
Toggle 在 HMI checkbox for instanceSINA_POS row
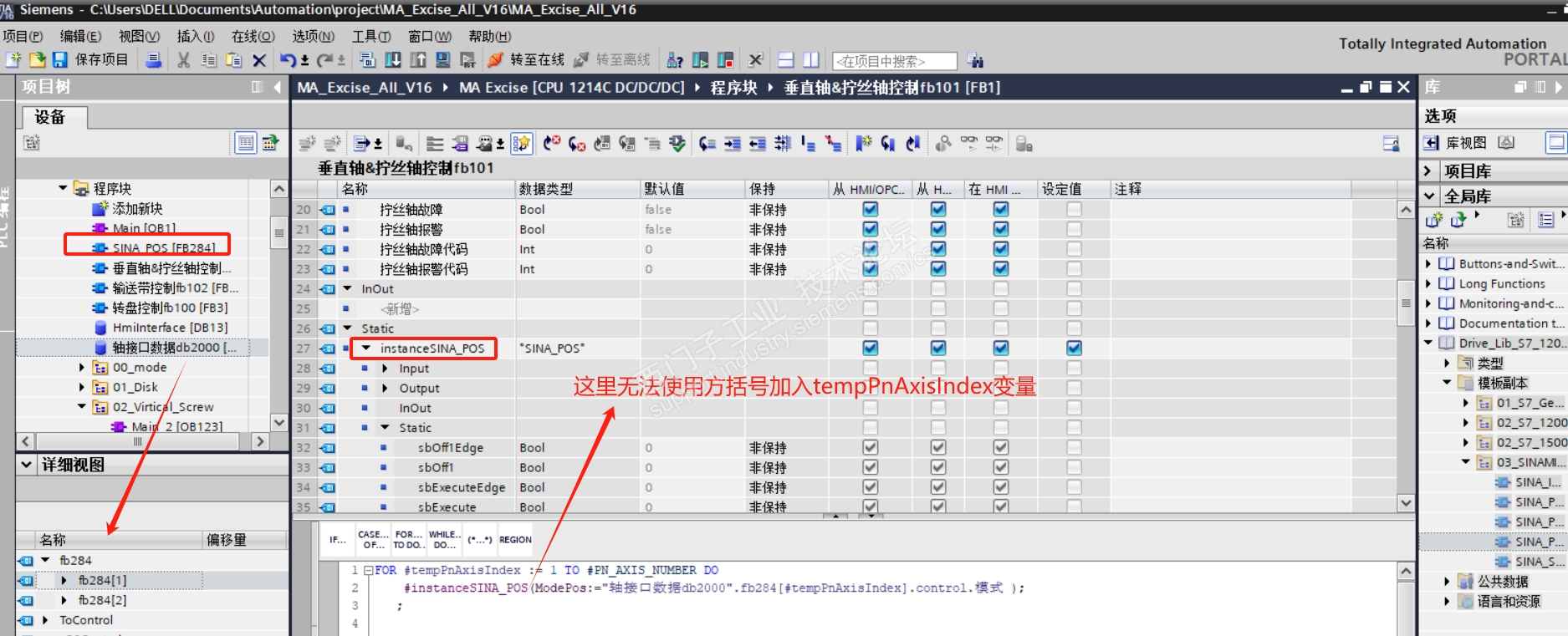[1001, 349]
